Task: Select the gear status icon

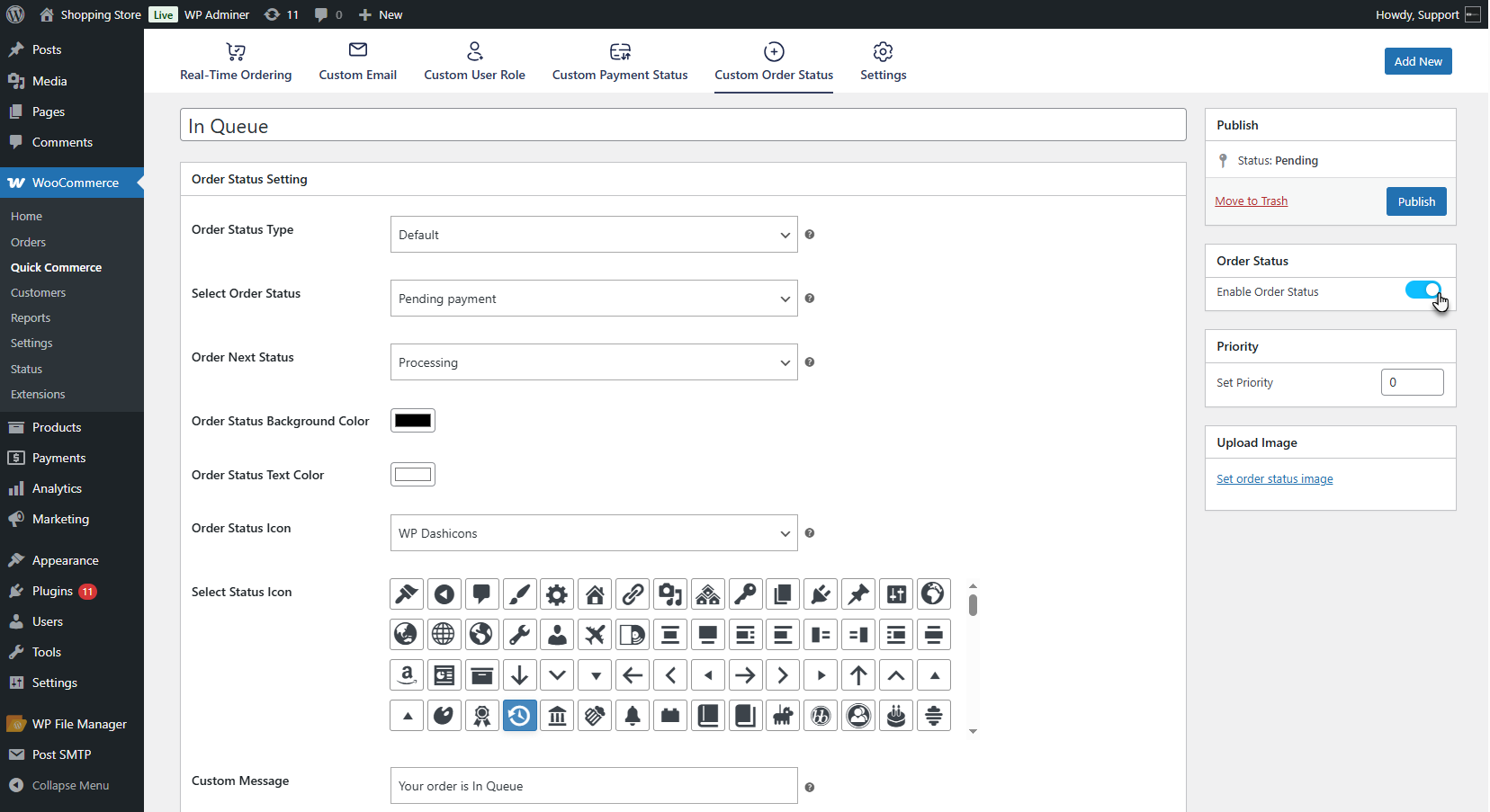Action: point(557,594)
